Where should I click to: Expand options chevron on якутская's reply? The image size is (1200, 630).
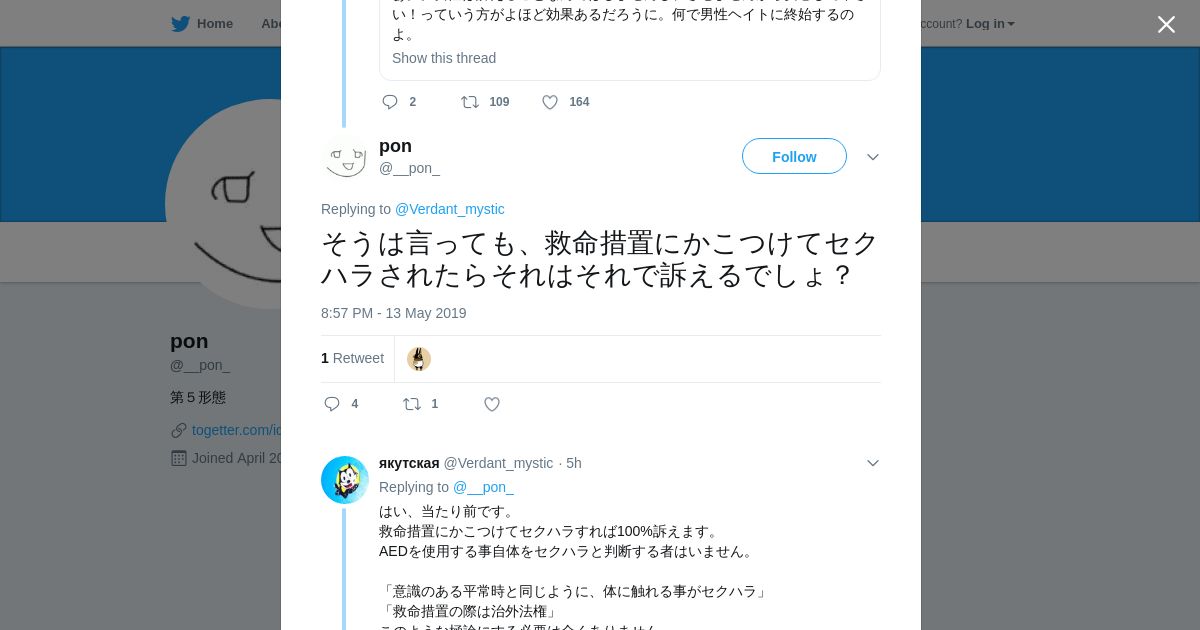(x=873, y=463)
